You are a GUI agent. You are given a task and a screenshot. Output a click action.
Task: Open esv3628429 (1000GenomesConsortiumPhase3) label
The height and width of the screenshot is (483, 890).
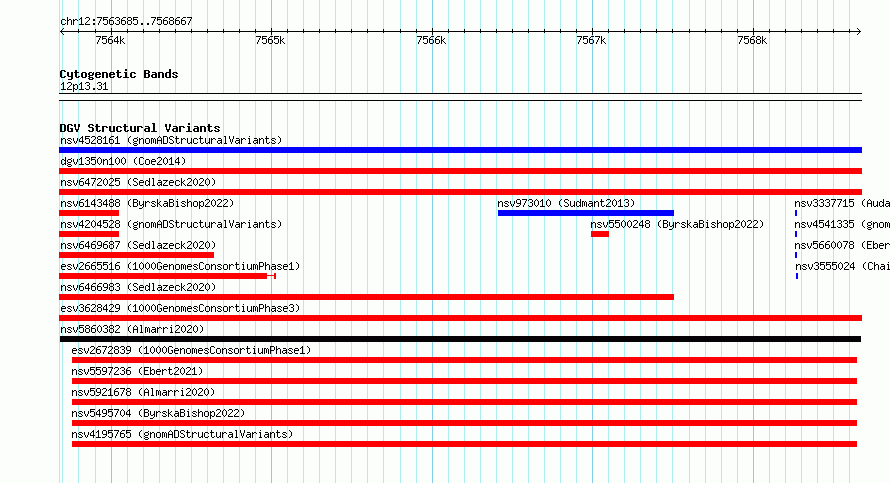click(x=180, y=308)
